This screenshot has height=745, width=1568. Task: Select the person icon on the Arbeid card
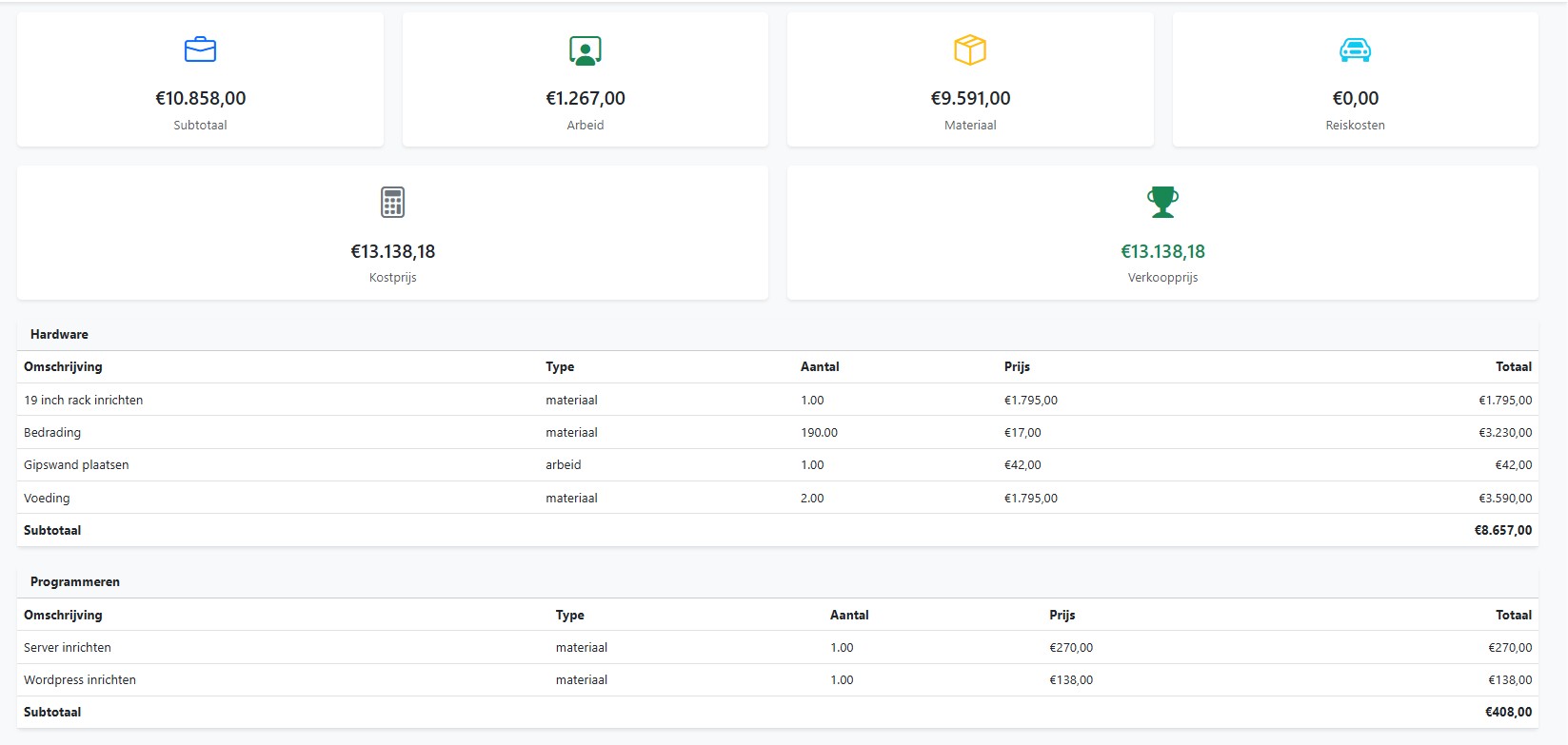pos(586,50)
